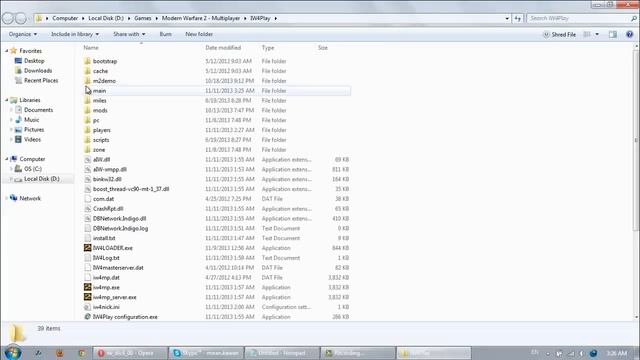Click the Local Disk (D:) breadcrumb
The height and width of the screenshot is (360, 640).
tap(106, 18)
